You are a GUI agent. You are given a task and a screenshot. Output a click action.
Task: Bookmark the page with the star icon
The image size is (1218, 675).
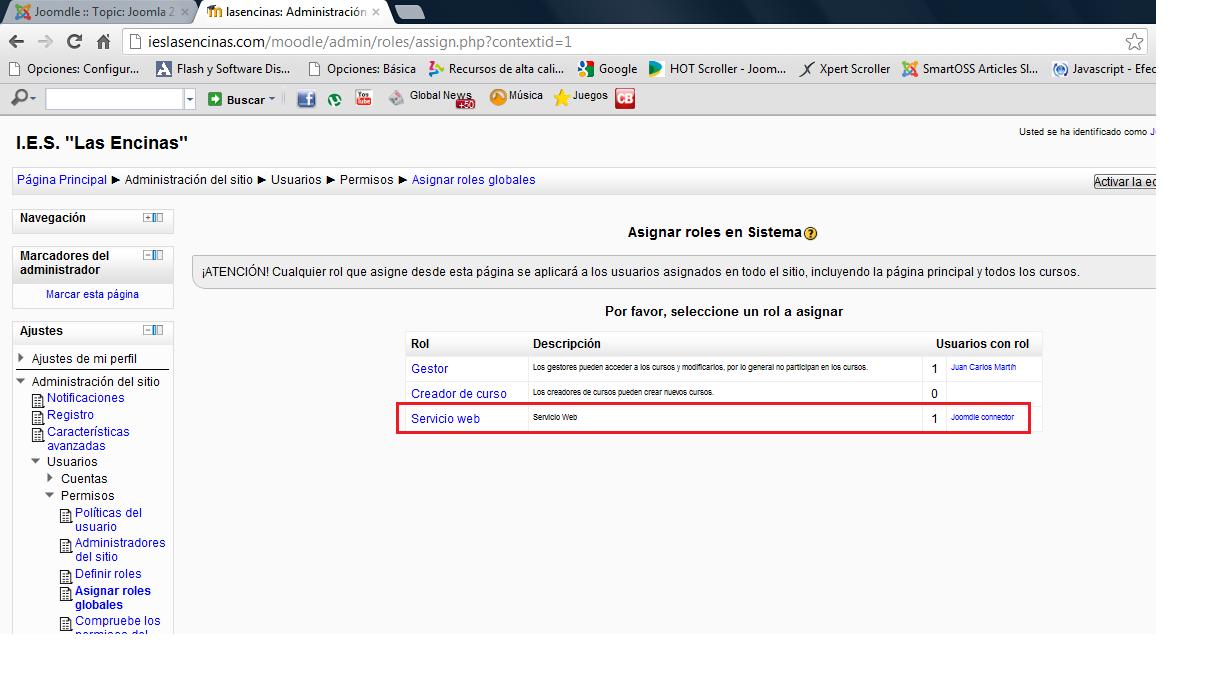pyautogui.click(x=1133, y=42)
